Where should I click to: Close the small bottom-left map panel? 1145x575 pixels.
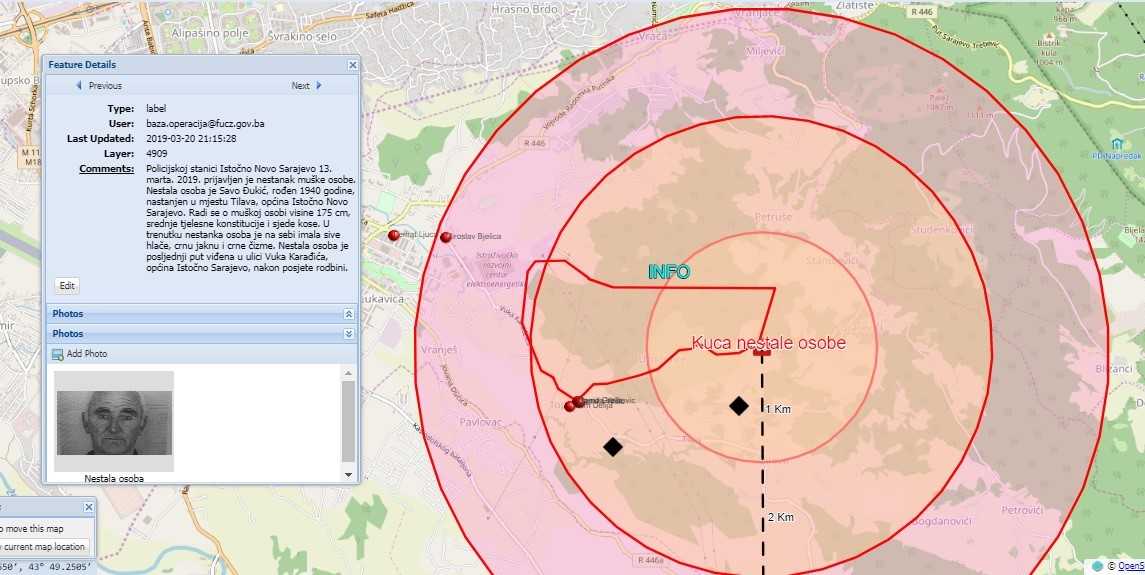pos(89,507)
